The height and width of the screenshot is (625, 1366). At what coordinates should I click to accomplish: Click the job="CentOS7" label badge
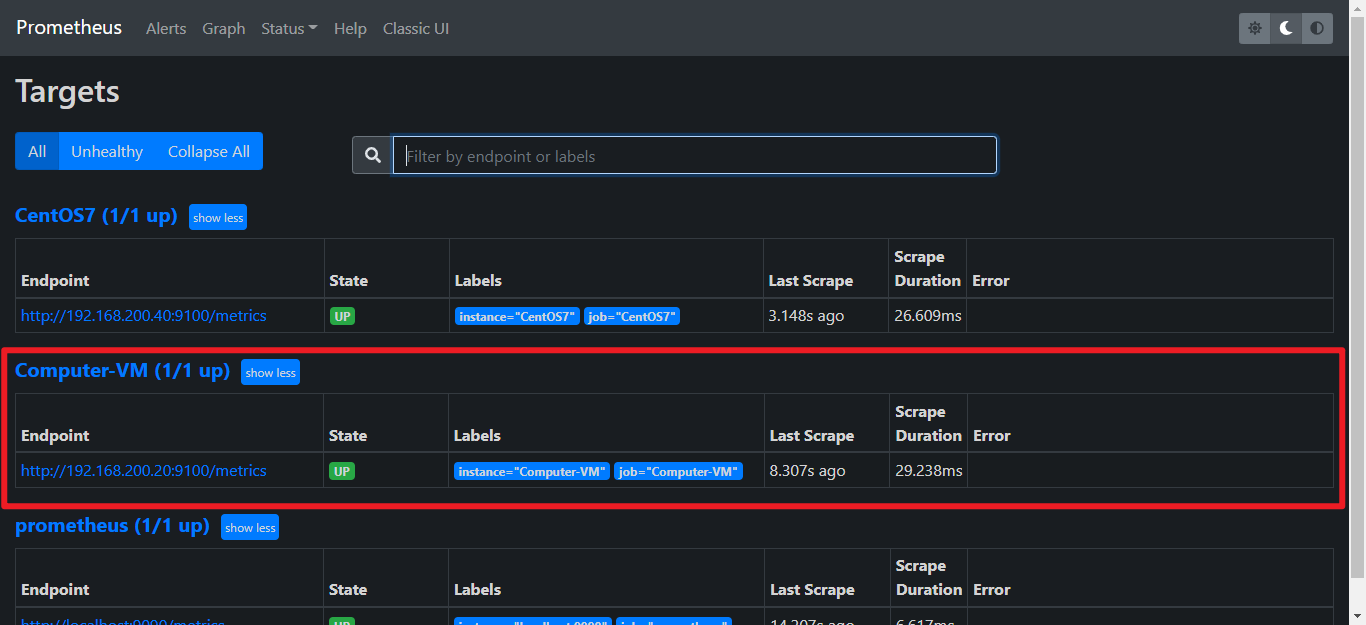632,316
